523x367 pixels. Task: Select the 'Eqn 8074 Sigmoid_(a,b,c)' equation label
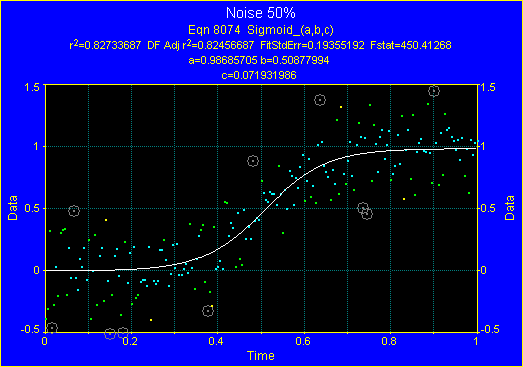tap(260, 30)
